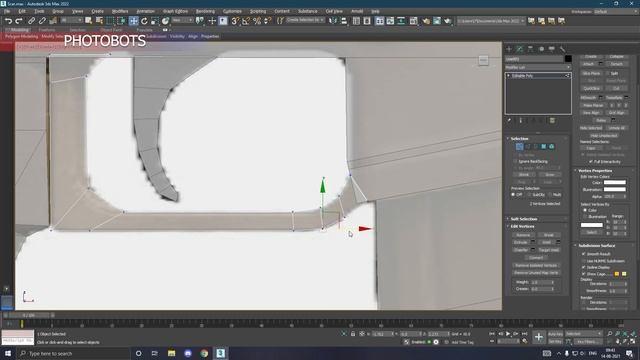The height and width of the screenshot is (360, 640).
Task: Select Vertex sub-object level icon
Action: point(519,147)
